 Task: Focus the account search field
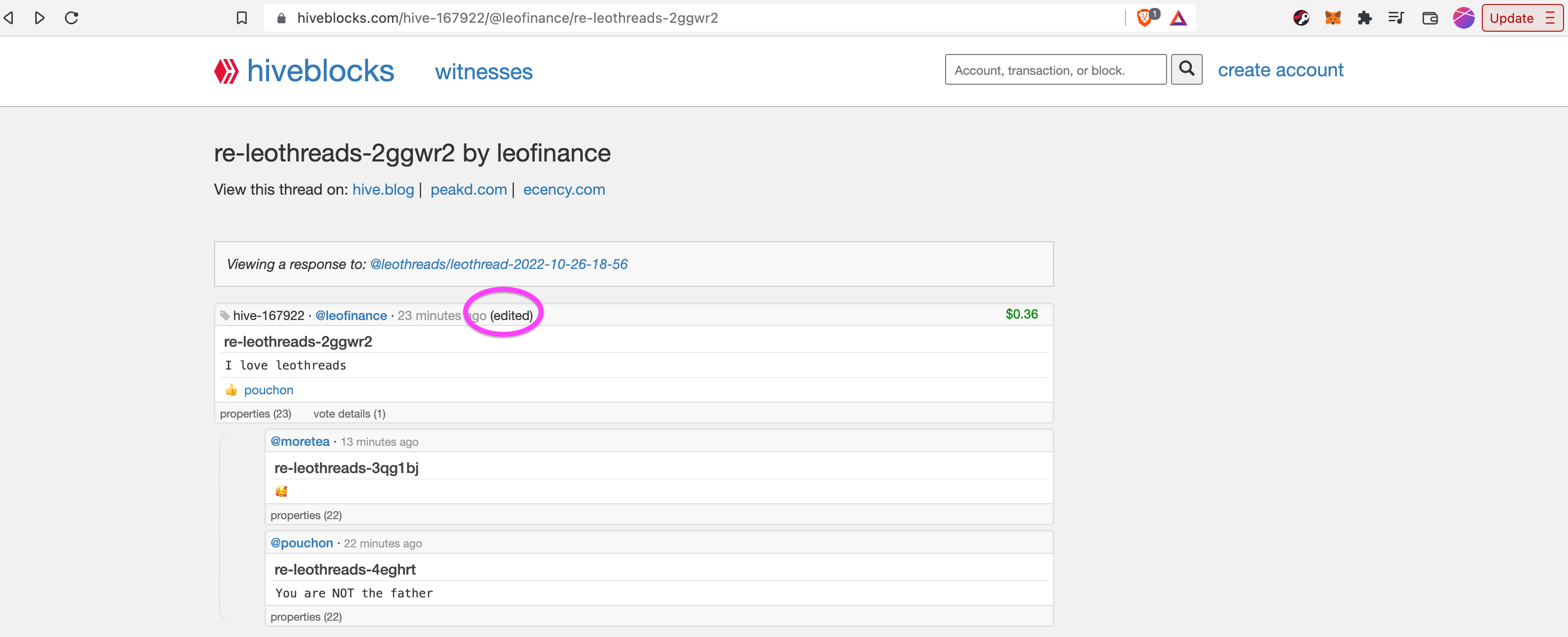pyautogui.click(x=1056, y=70)
